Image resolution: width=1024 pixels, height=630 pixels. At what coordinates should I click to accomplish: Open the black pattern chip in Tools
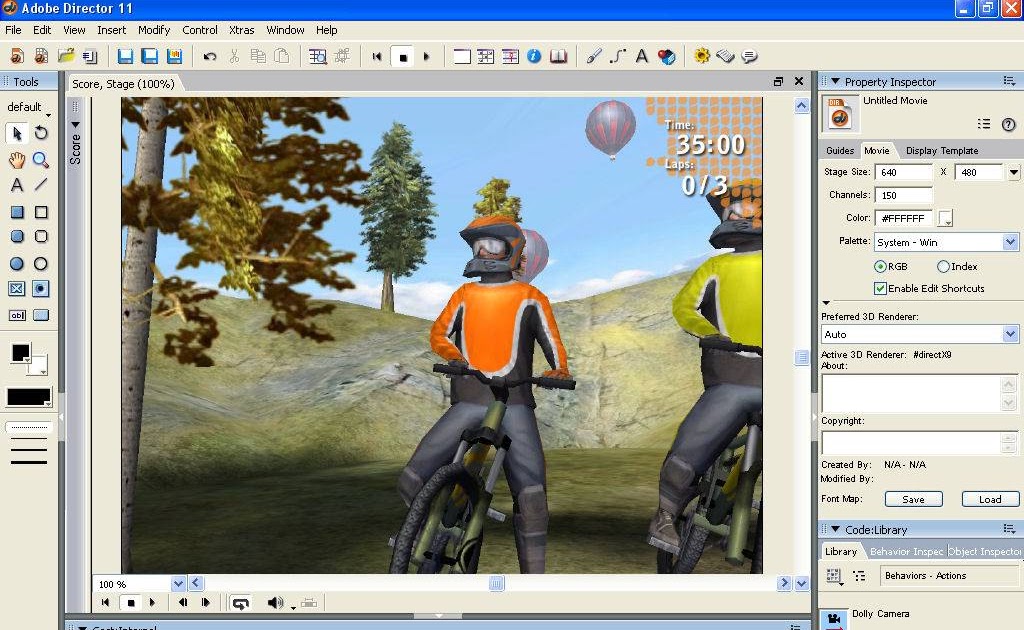[x=29, y=397]
